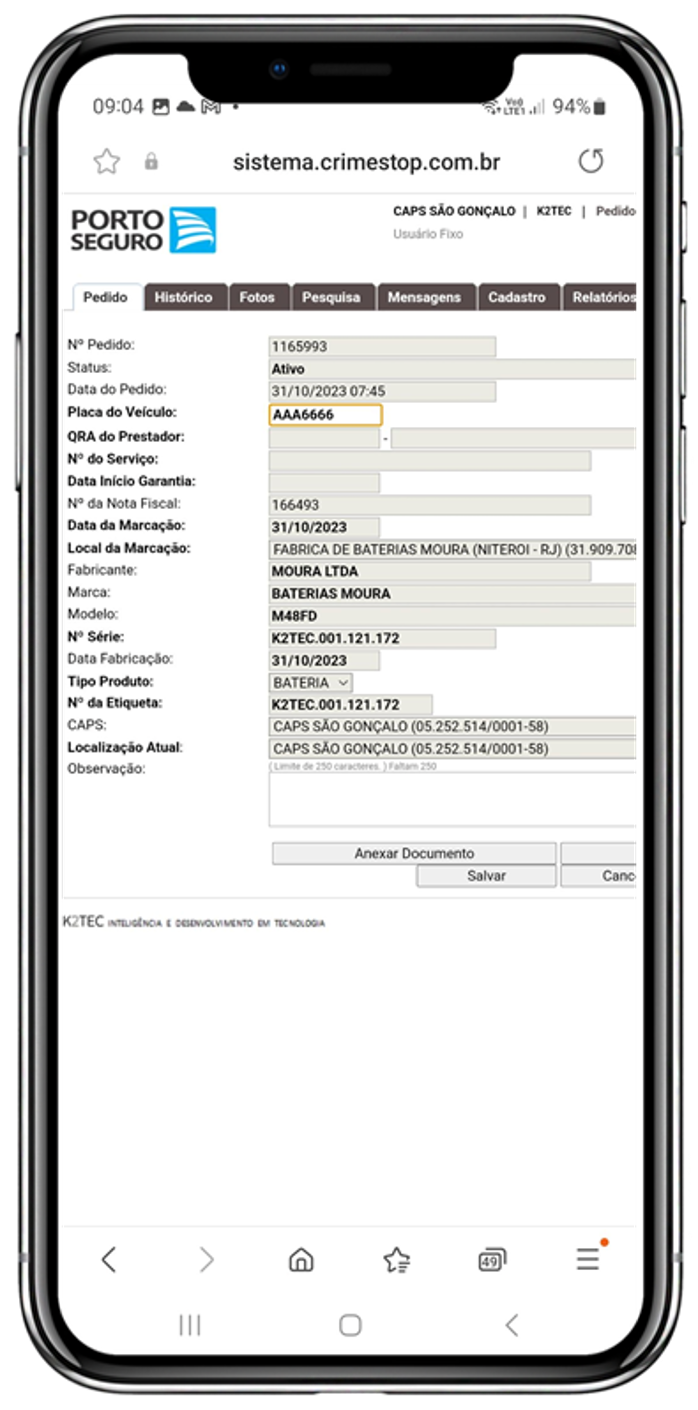Open the Mensagens tab
Image resolution: width=698 pixels, height=1410 pixels.
click(424, 297)
